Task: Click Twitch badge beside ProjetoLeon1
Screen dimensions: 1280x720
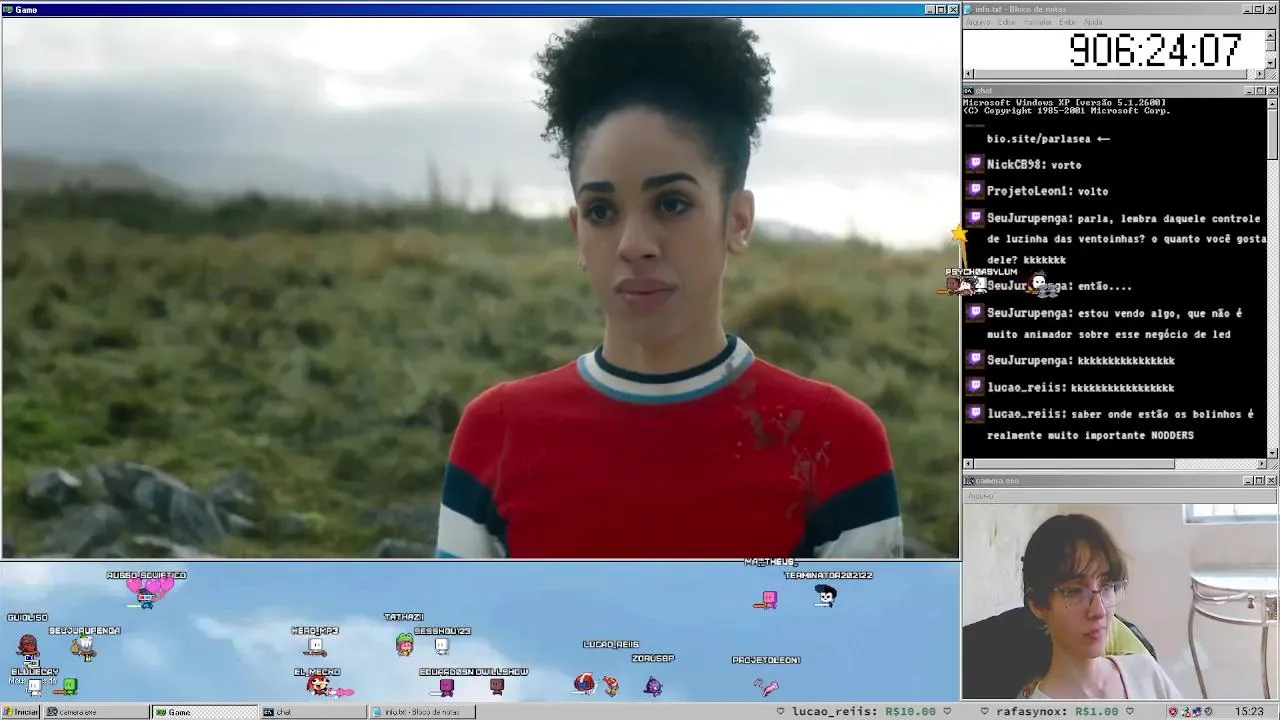Action: (975, 190)
